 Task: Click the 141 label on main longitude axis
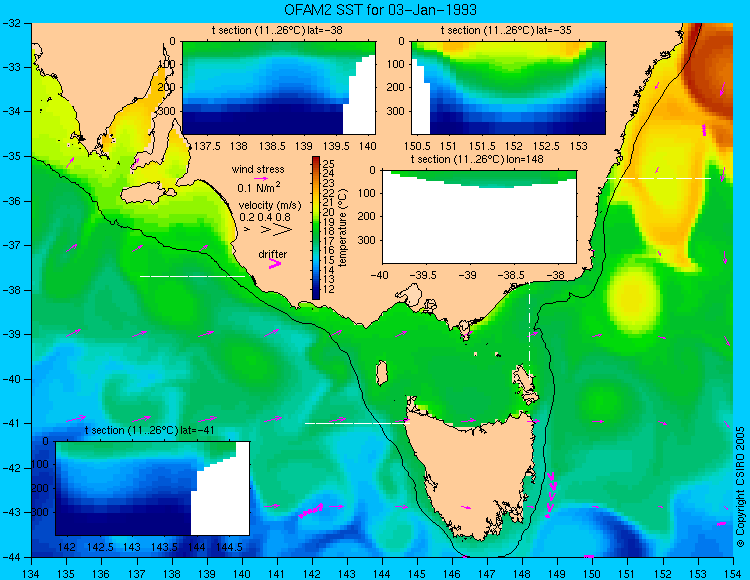pos(276,574)
